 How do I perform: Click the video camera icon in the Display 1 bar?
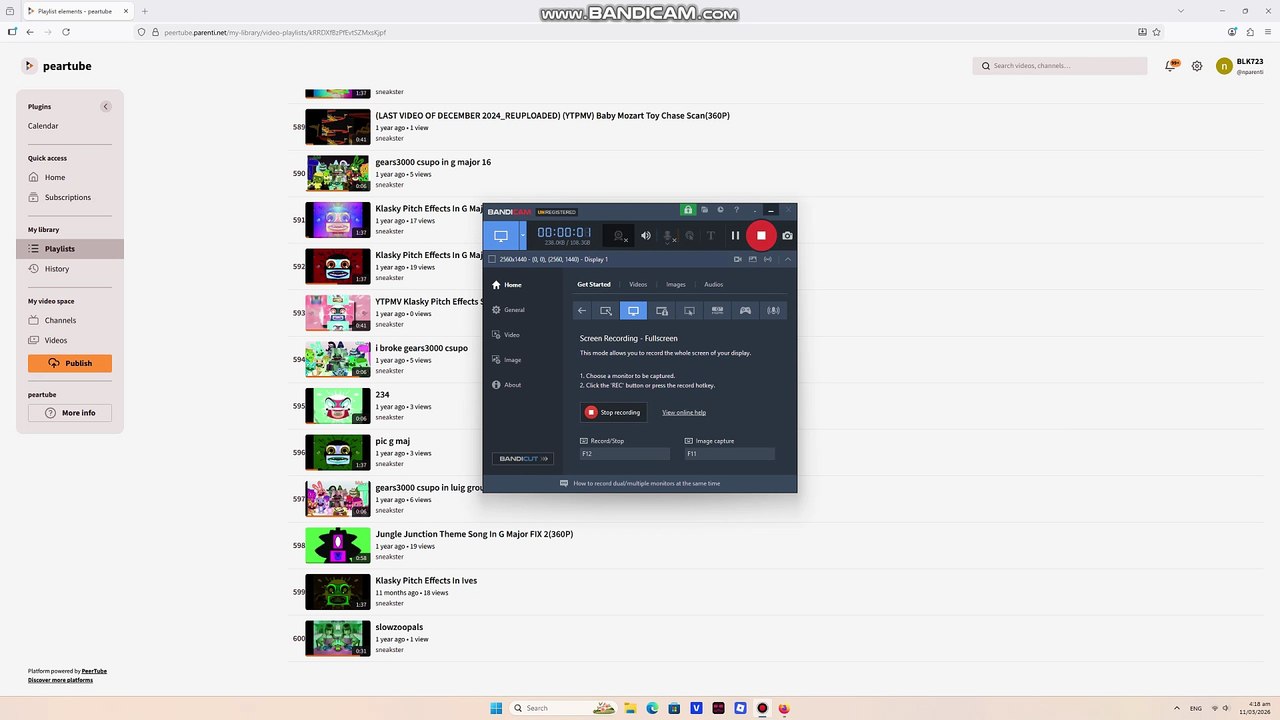pos(738,259)
